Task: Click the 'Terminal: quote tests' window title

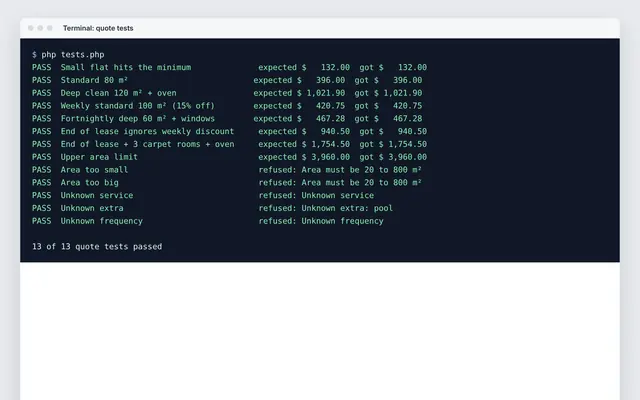Action: (98, 28)
